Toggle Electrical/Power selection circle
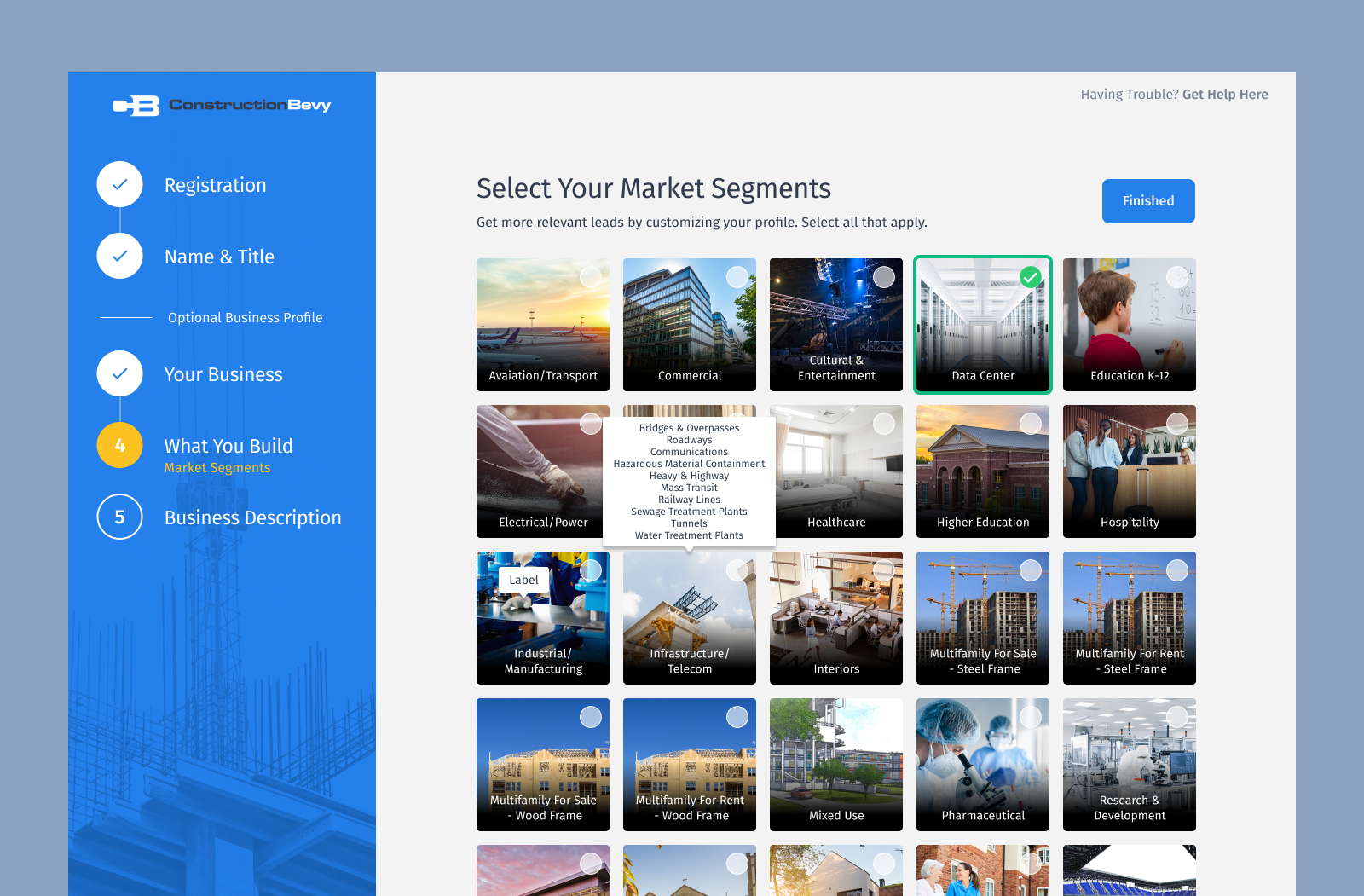Viewport: 1364px width, 896px height. (x=591, y=424)
